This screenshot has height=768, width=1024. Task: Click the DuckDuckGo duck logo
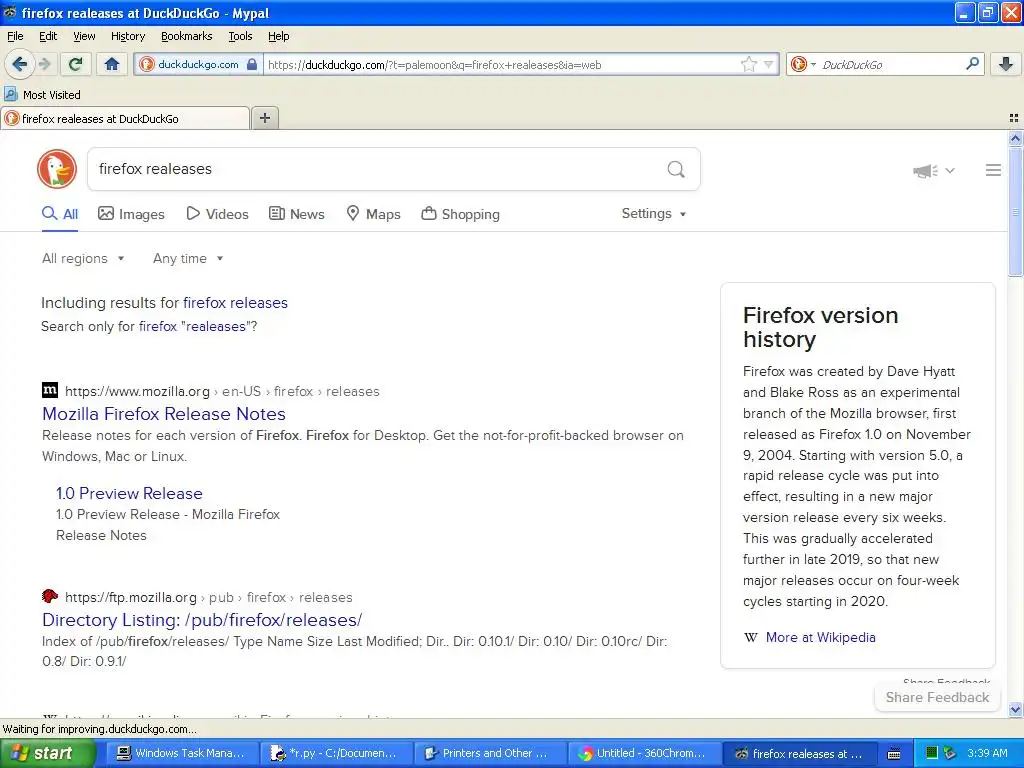coord(57,169)
